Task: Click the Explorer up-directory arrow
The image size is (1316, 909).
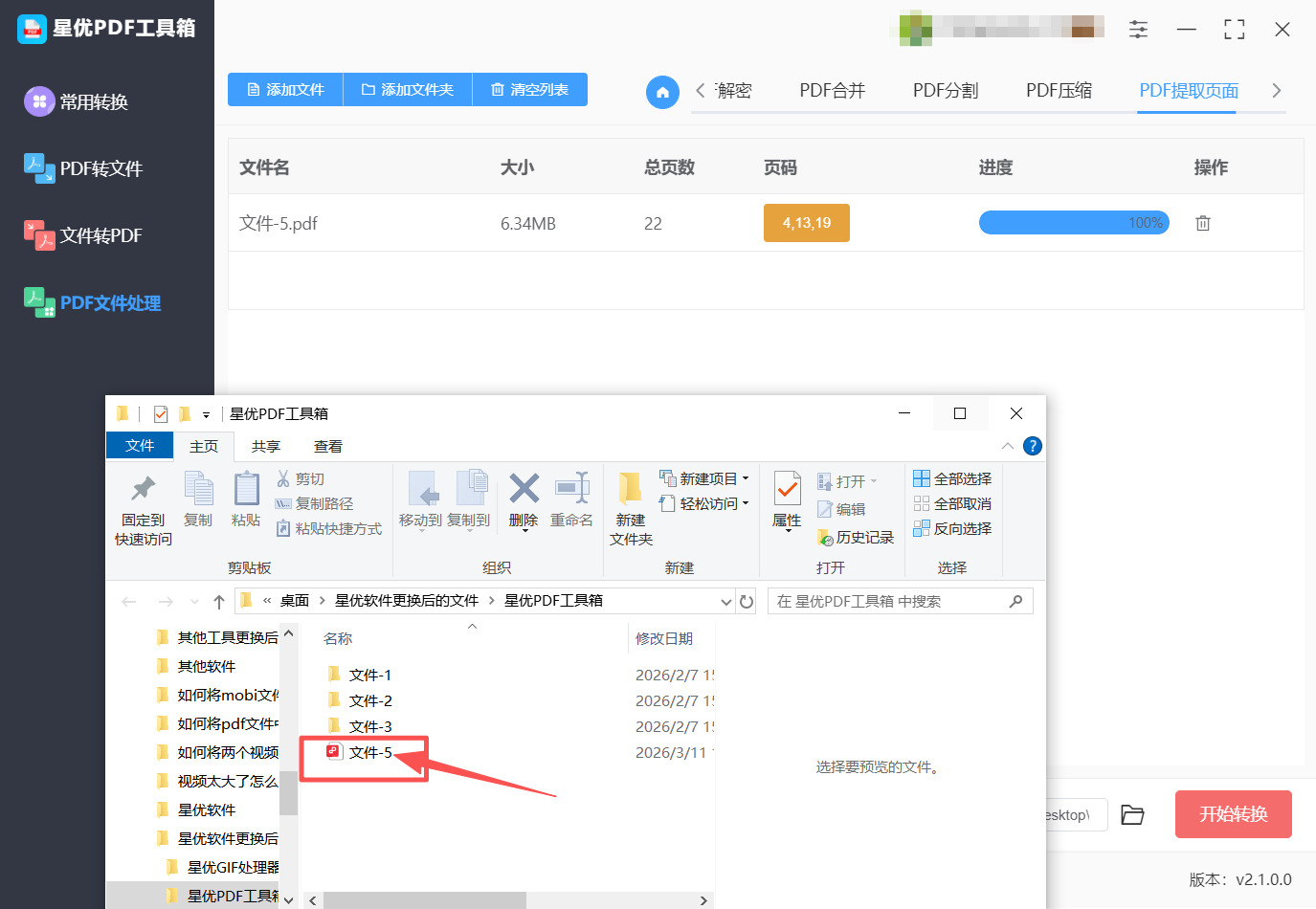Action: pyautogui.click(x=219, y=601)
